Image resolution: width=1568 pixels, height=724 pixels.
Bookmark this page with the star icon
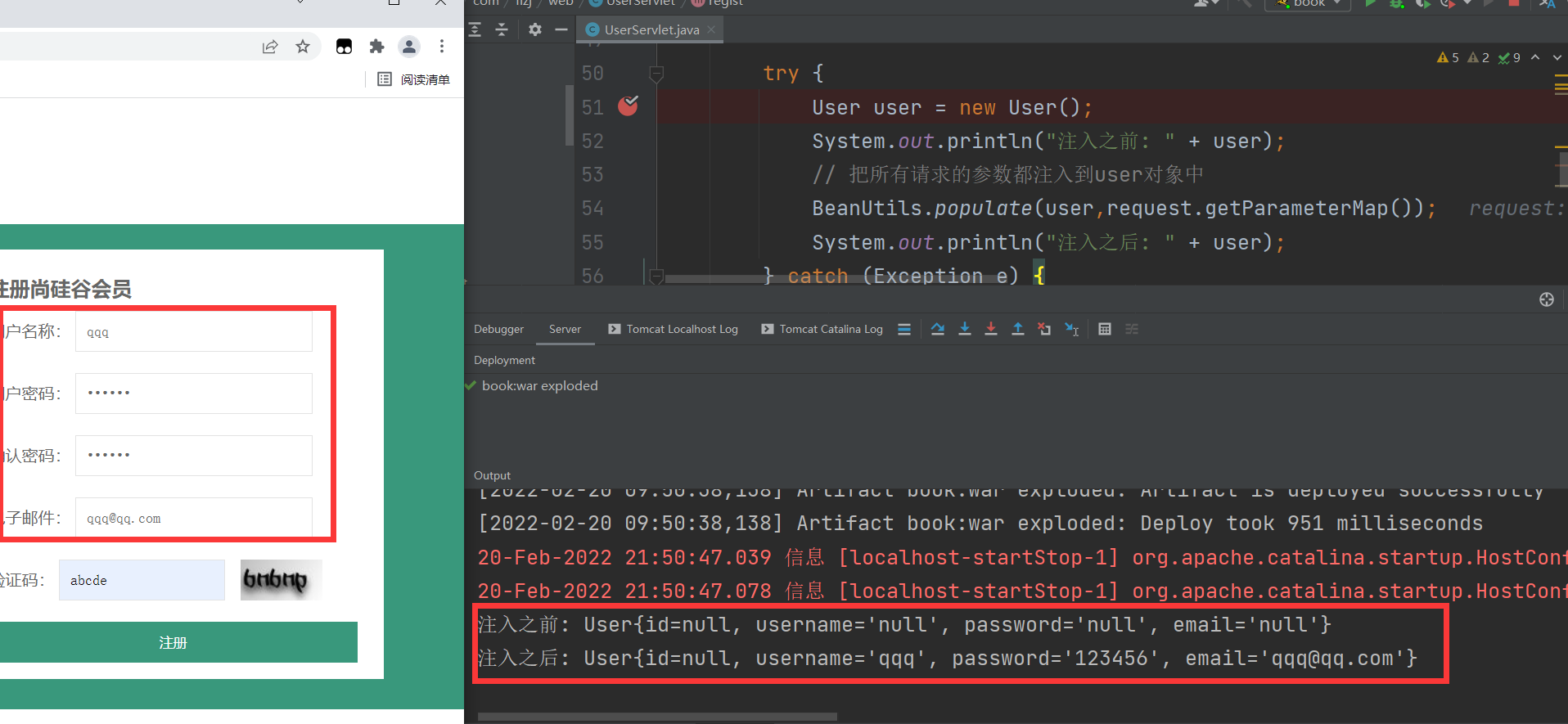point(303,47)
